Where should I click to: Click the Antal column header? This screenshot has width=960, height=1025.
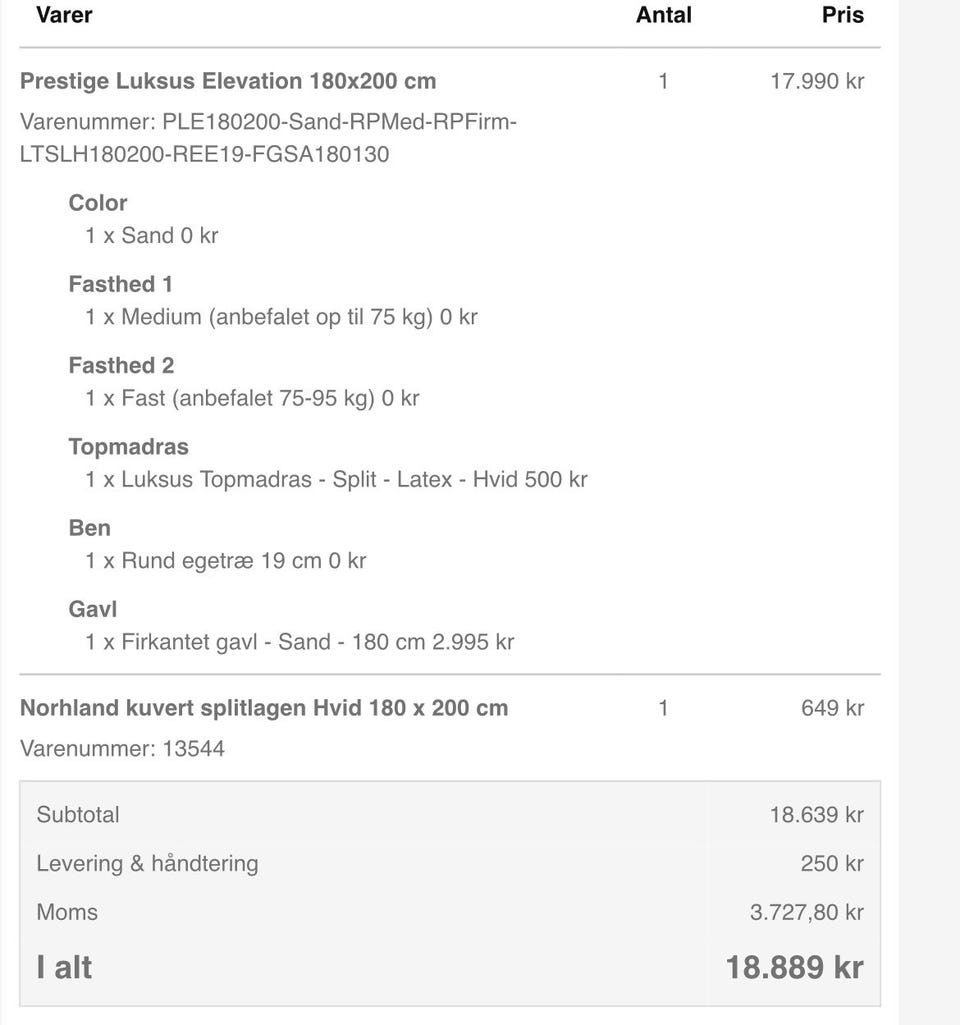[663, 15]
